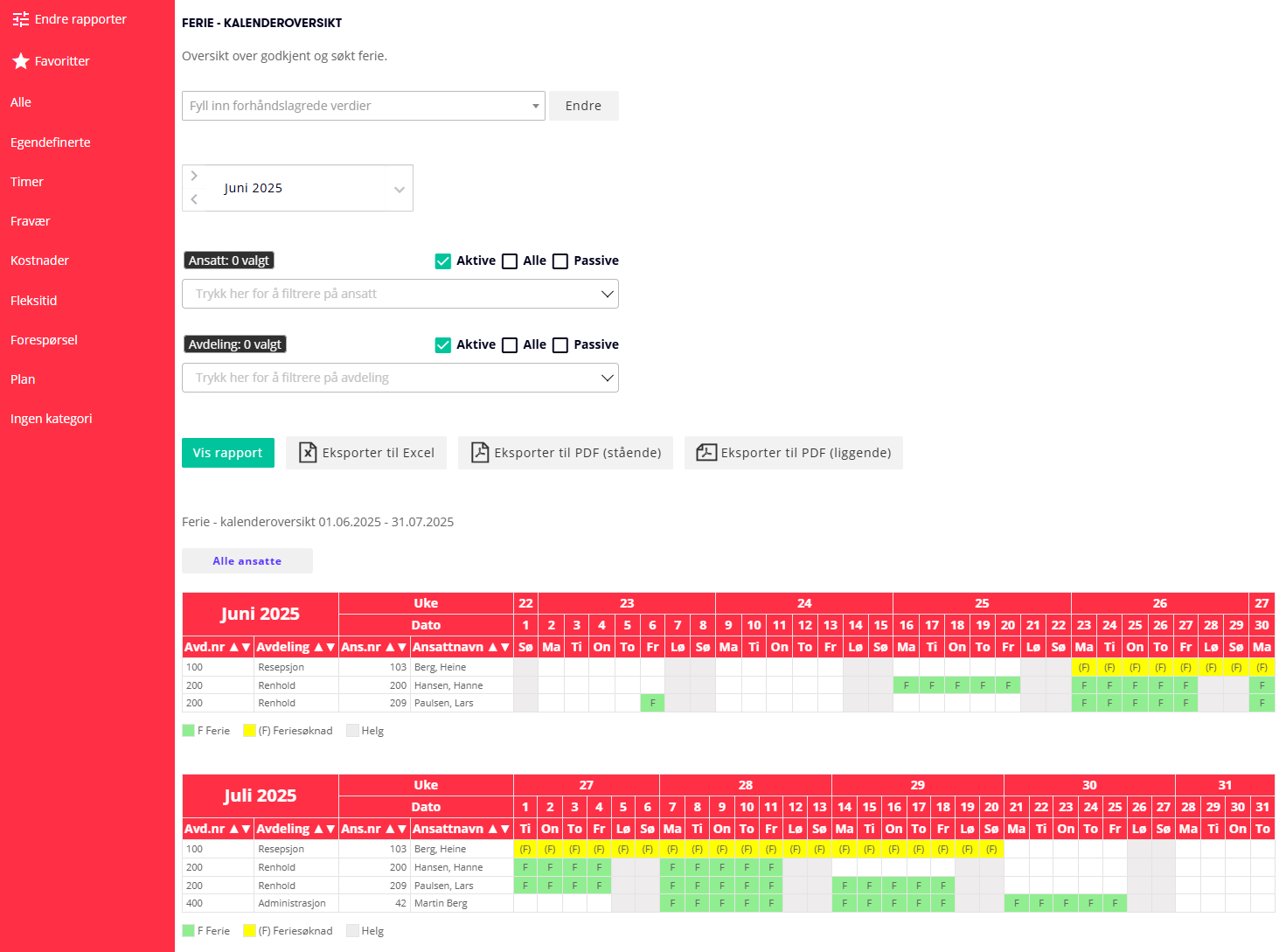Sort Ans.nr ascending in Juli 2025 table
1286x952 pixels.
pyautogui.click(x=390, y=829)
